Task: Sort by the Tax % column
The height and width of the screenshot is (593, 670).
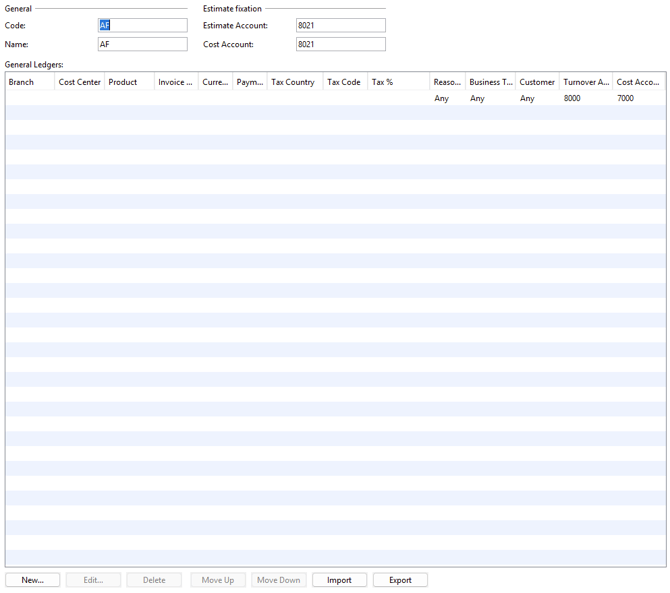Action: pyautogui.click(x=397, y=82)
